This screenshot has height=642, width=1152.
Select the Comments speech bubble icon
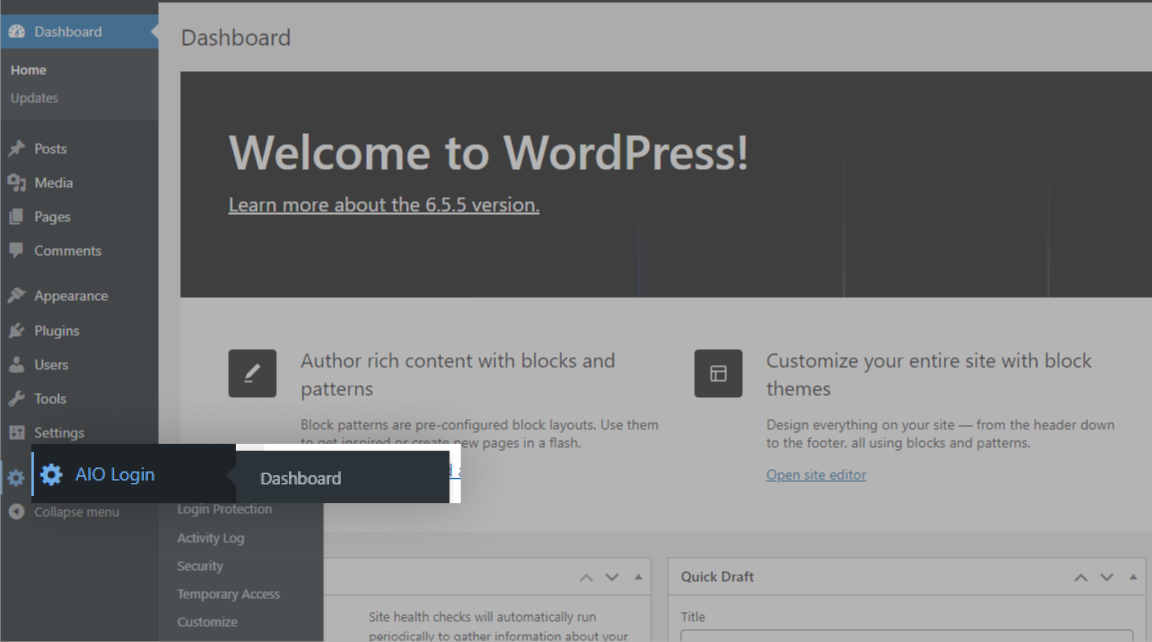[x=16, y=251]
